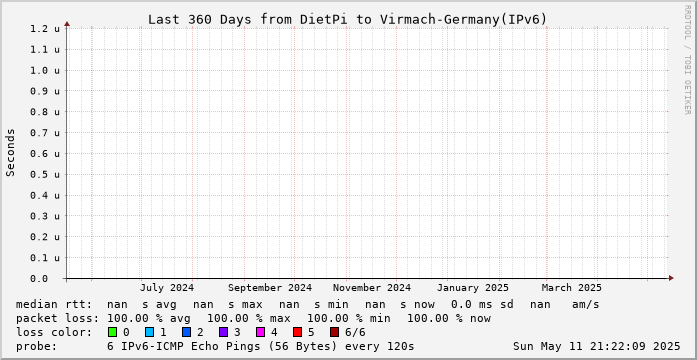Click the light blue loss color 1 swatch
The width and height of the screenshot is (697, 360).
tap(150, 332)
